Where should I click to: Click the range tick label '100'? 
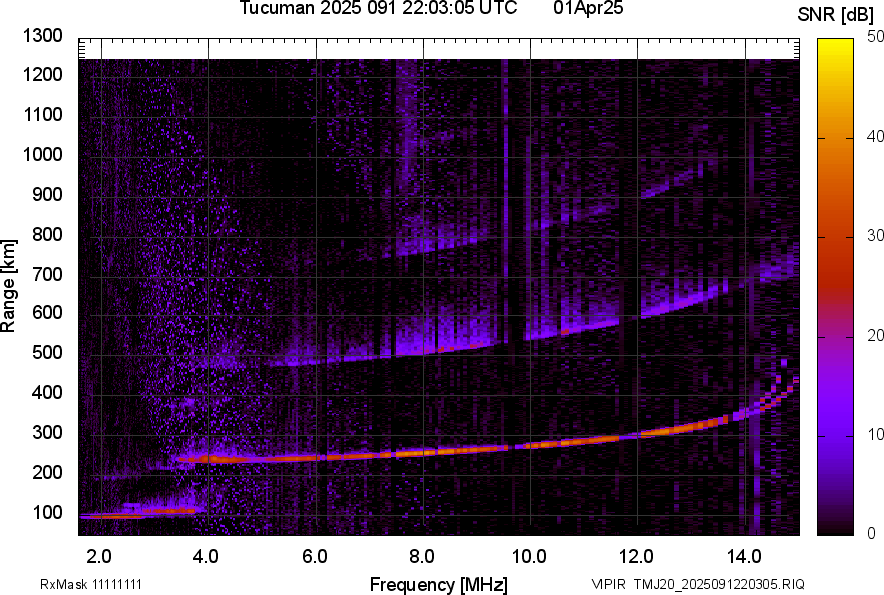[x=47, y=512]
